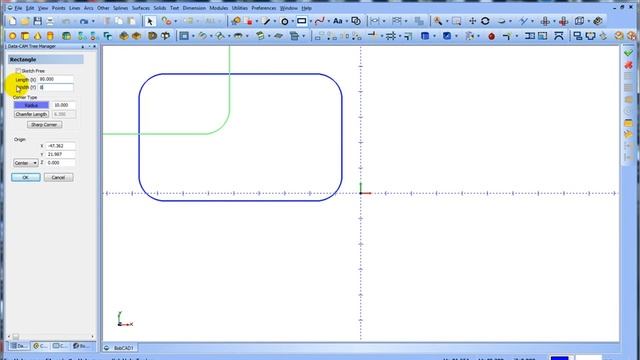Screen dimensions: 640x360
Task: Print using the printer toolbar icon
Action: coord(50,21)
